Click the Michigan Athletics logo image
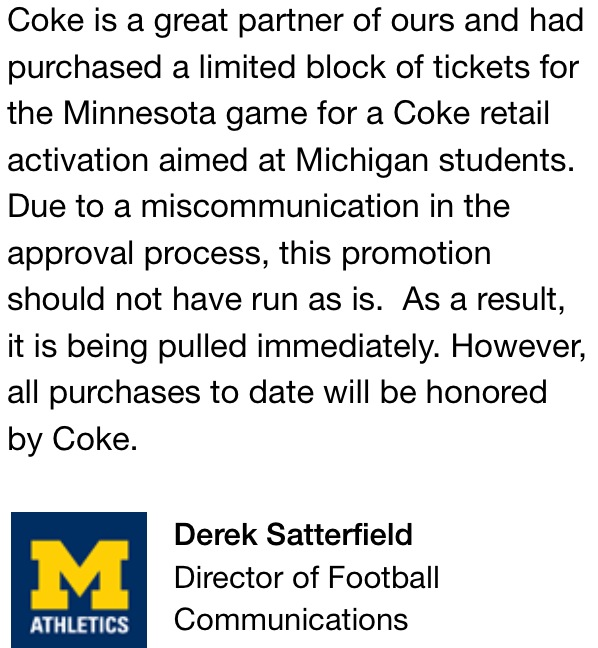This screenshot has width=598, height=648. pos(79,580)
